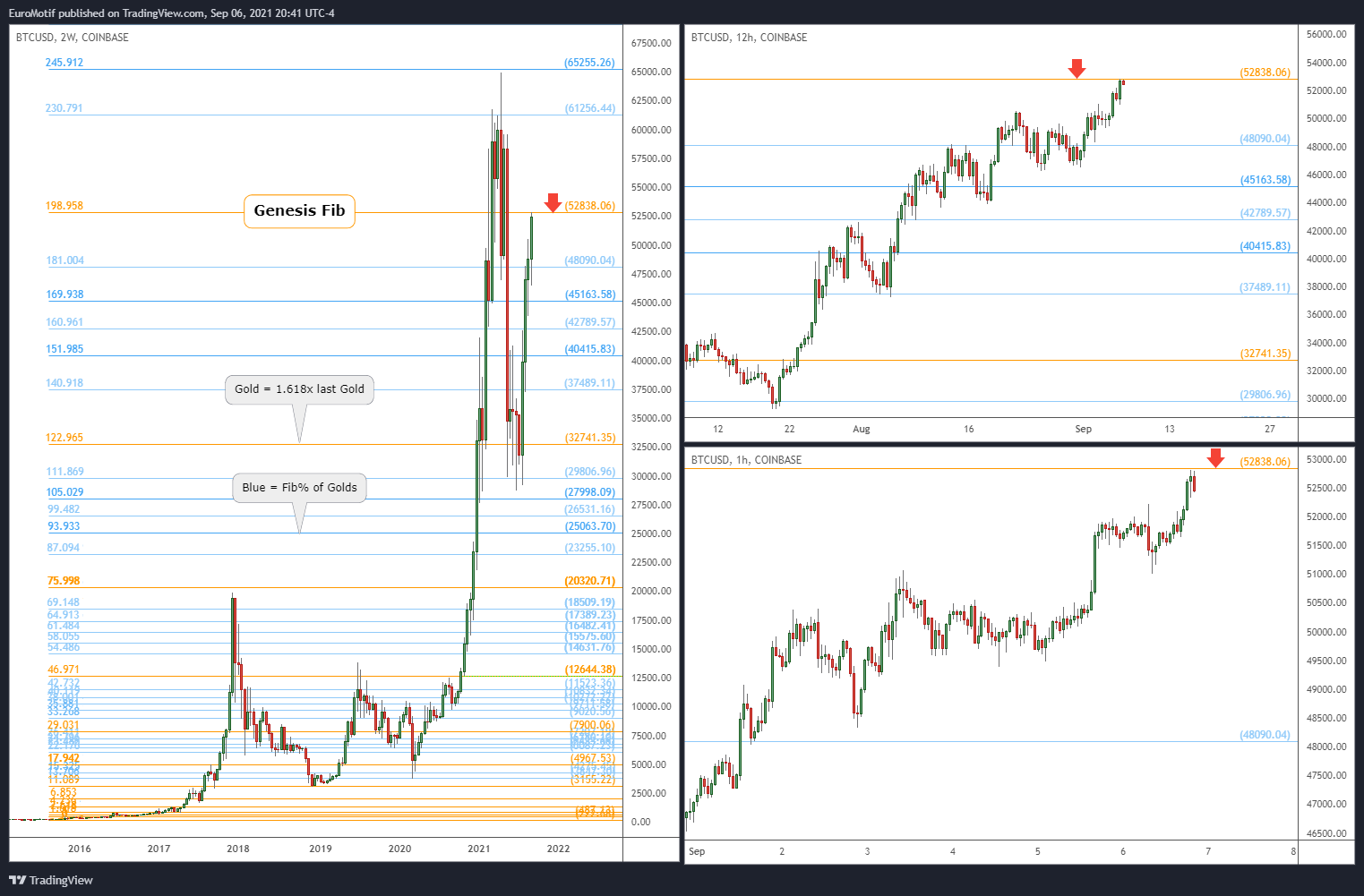Click the (27998.09) price label
Image resolution: width=1364 pixels, height=896 pixels.
click(x=590, y=492)
